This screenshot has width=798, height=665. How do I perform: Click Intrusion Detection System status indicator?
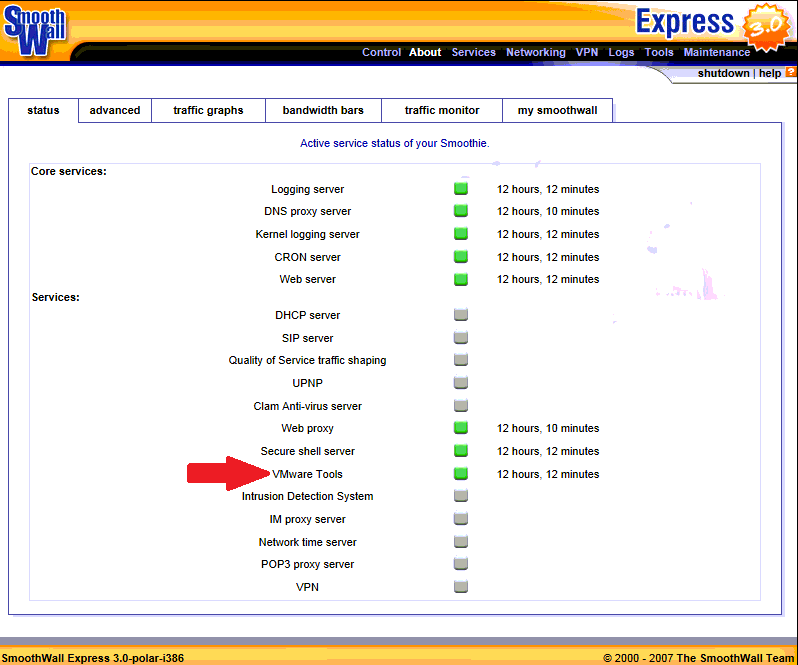[461, 496]
